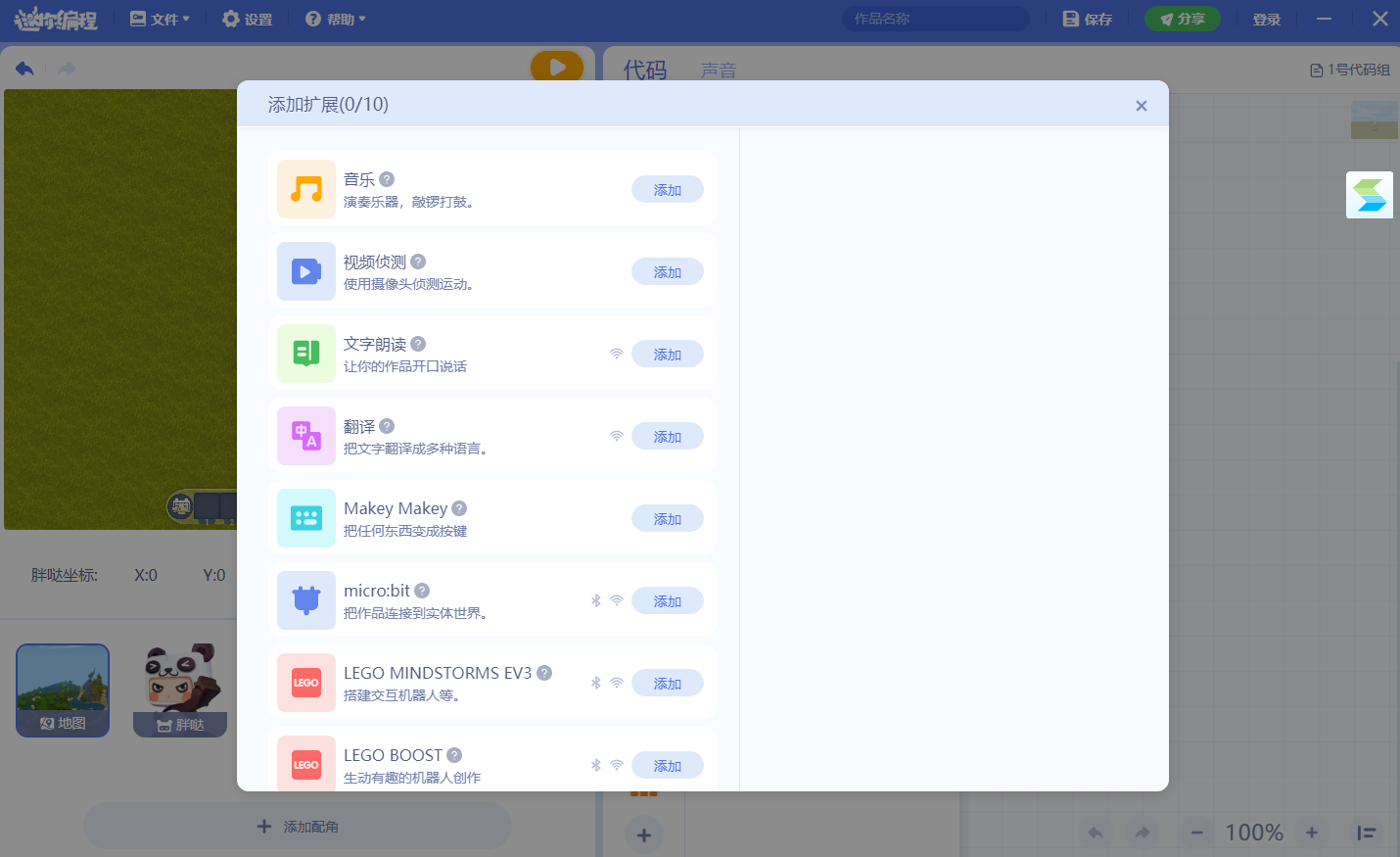Open help for 翻译 extension

(x=387, y=426)
